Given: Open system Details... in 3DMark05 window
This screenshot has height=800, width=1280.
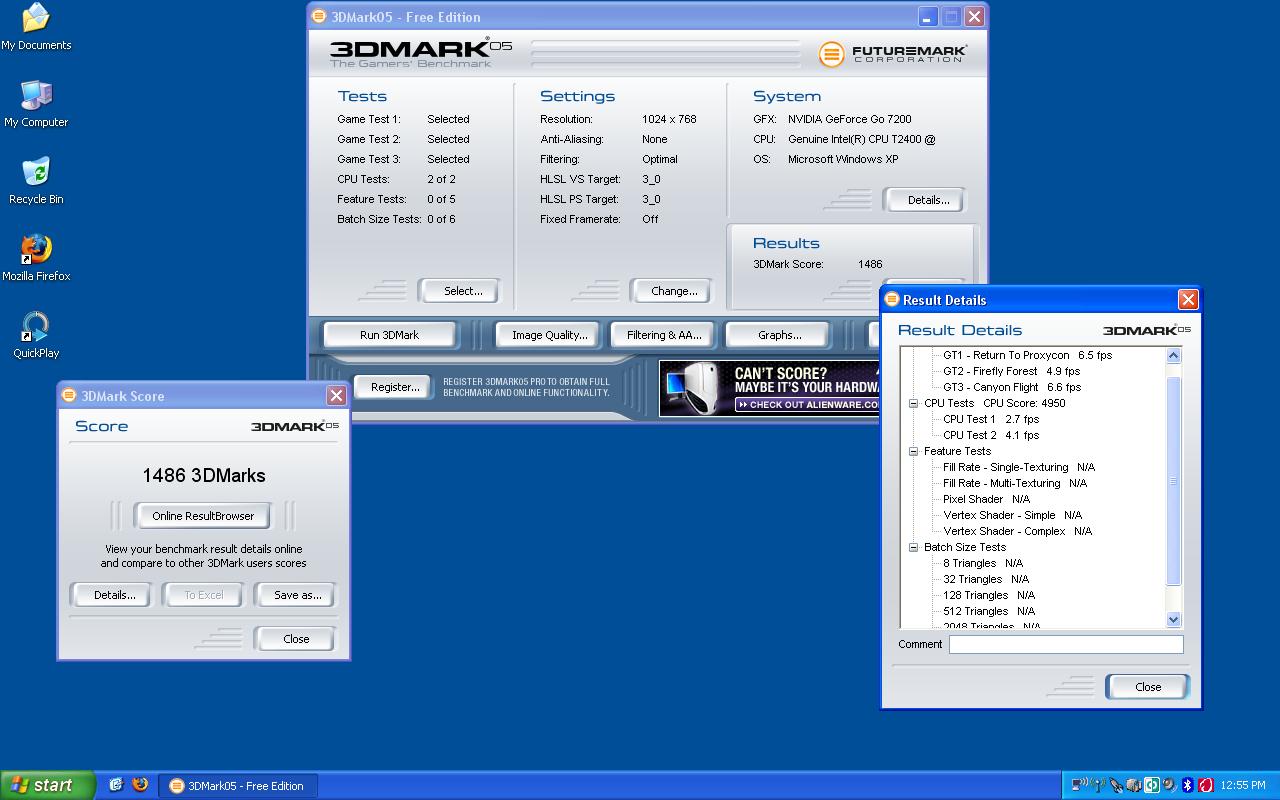Looking at the screenshot, I should pos(925,200).
